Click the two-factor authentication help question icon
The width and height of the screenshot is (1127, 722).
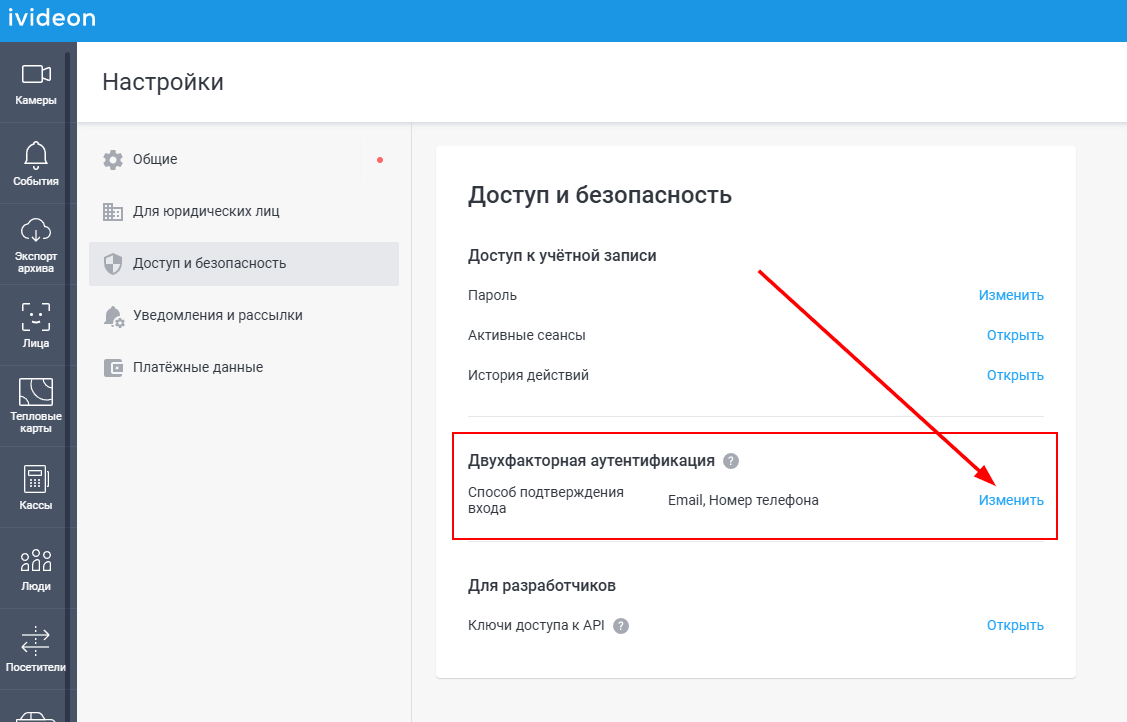click(x=731, y=461)
